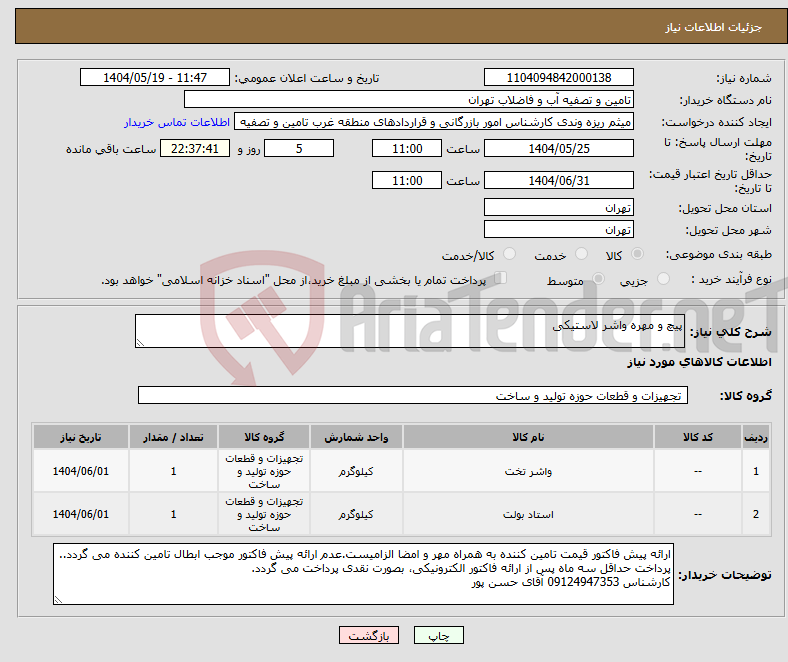The image size is (788, 662).
Task: Click the چاپ print button
Action: (x=439, y=635)
